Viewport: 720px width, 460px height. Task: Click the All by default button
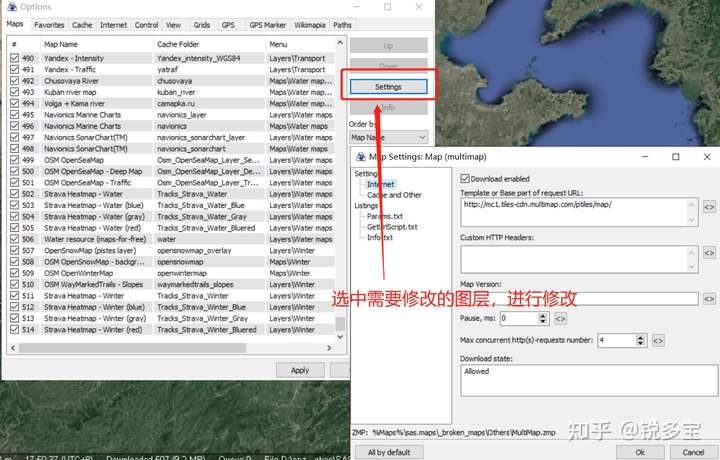coord(389,452)
